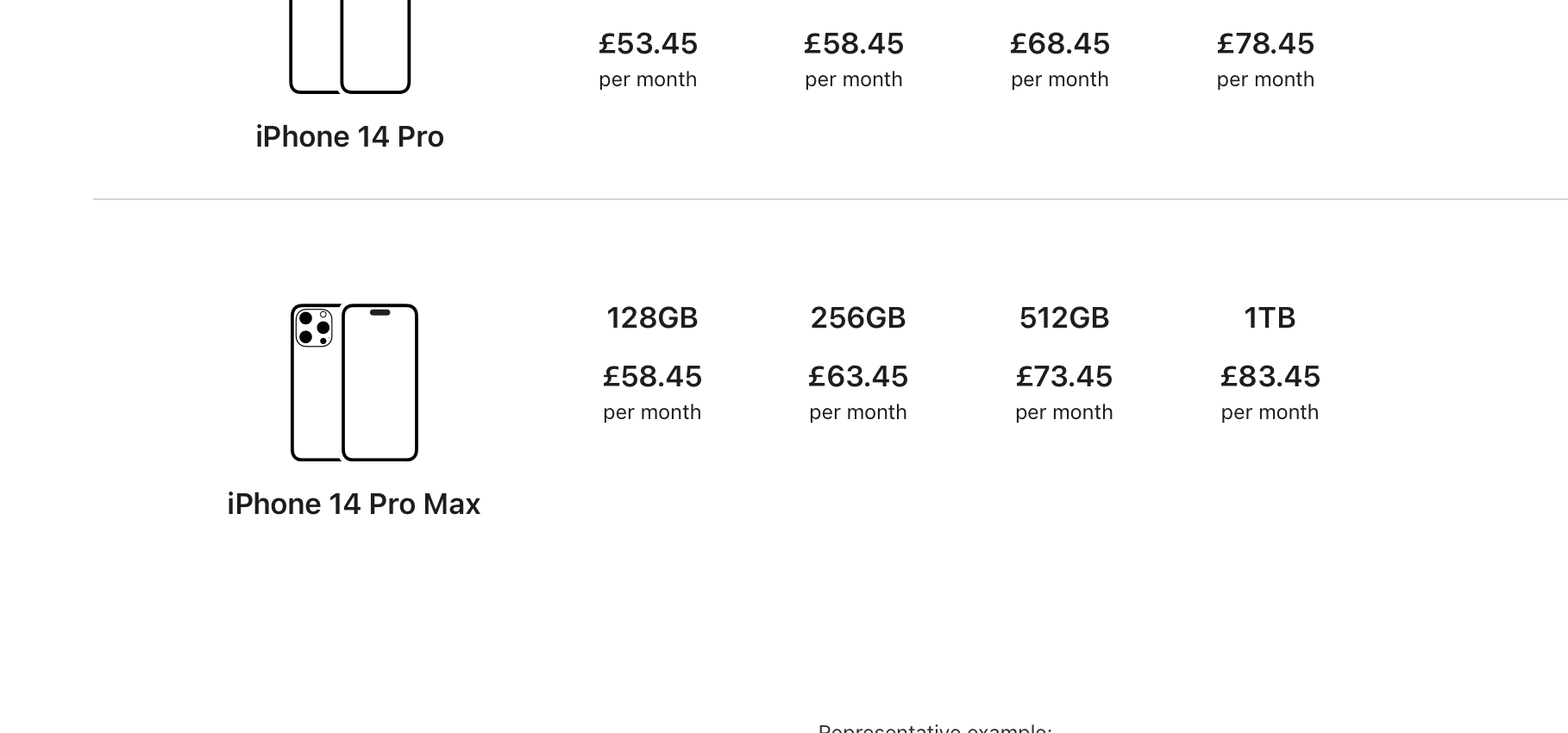Click "per month" under the £53.45 price
The height and width of the screenshot is (733, 1568).
pyautogui.click(x=648, y=79)
